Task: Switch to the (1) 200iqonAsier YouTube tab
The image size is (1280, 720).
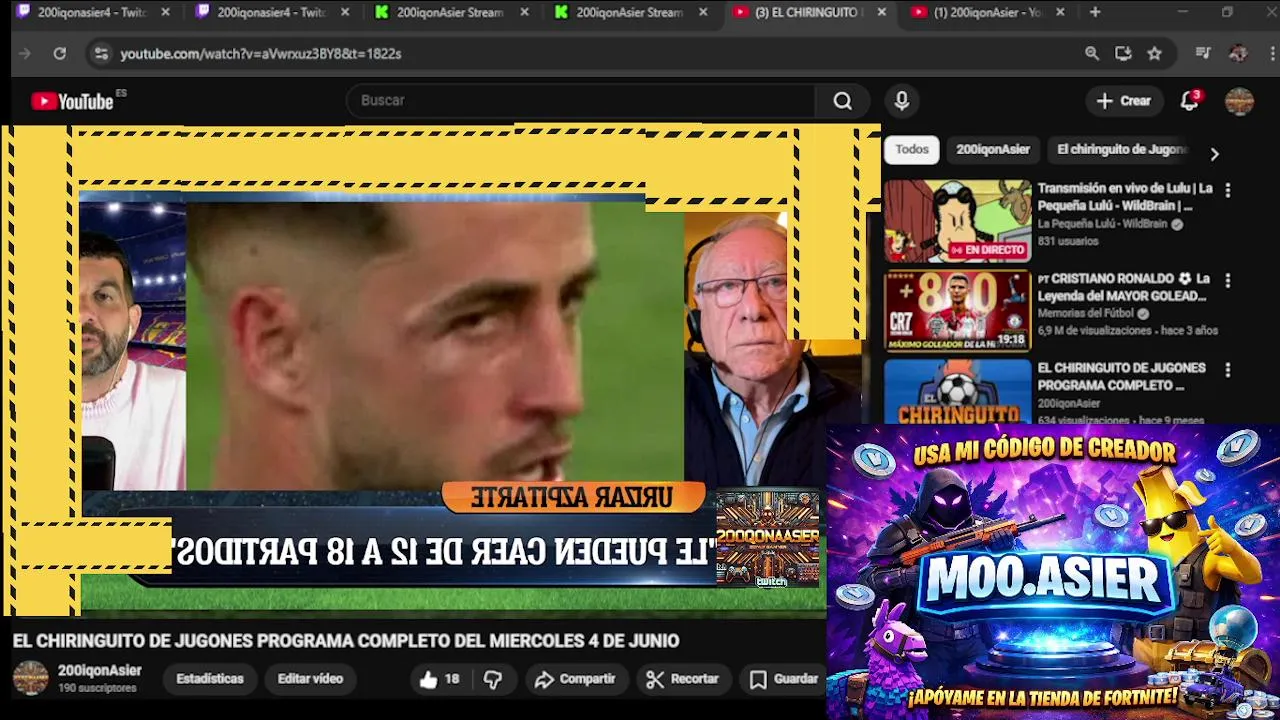Action: tap(989, 13)
